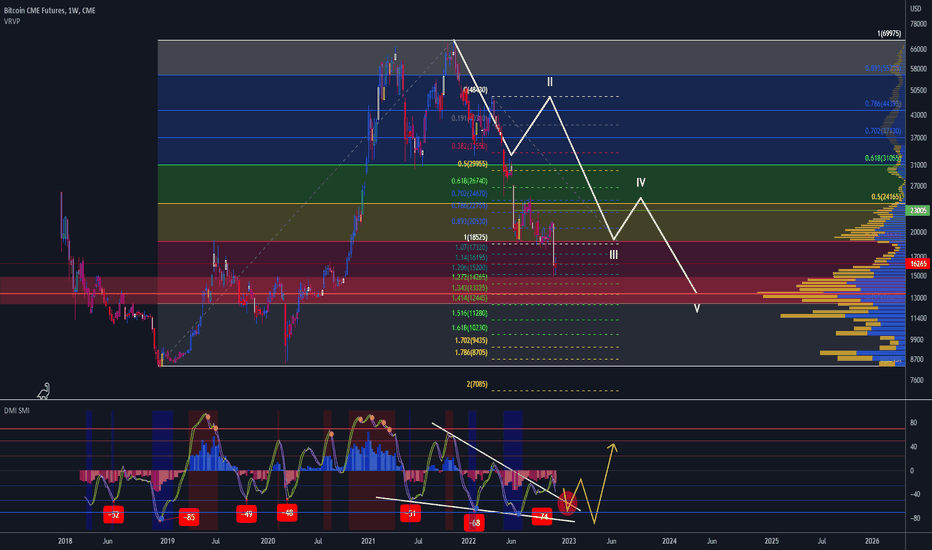Click the 2026 label on time axis
The width and height of the screenshot is (932, 550).
(x=872, y=541)
